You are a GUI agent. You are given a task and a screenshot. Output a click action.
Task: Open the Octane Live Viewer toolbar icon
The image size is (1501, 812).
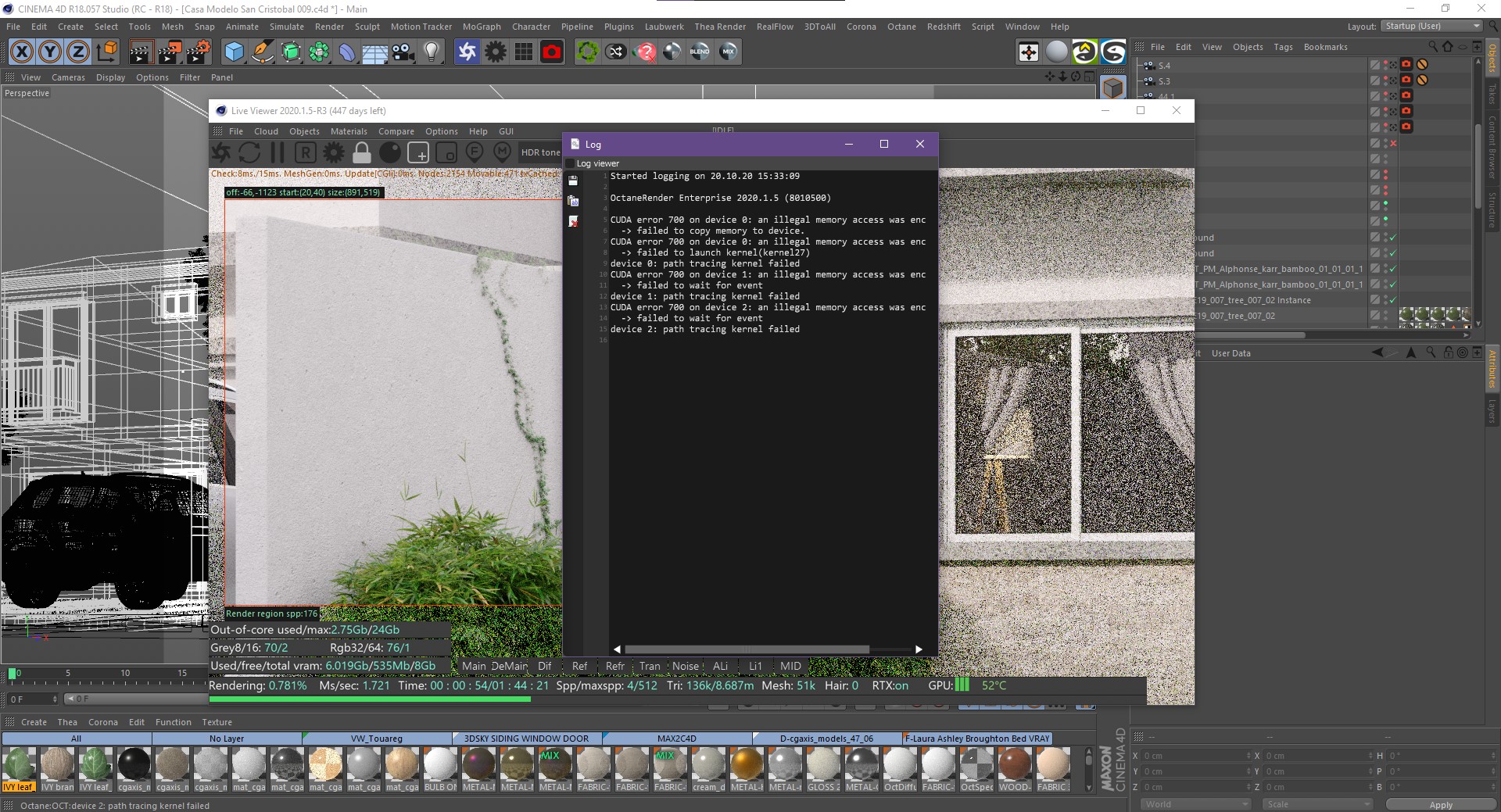coord(467,52)
